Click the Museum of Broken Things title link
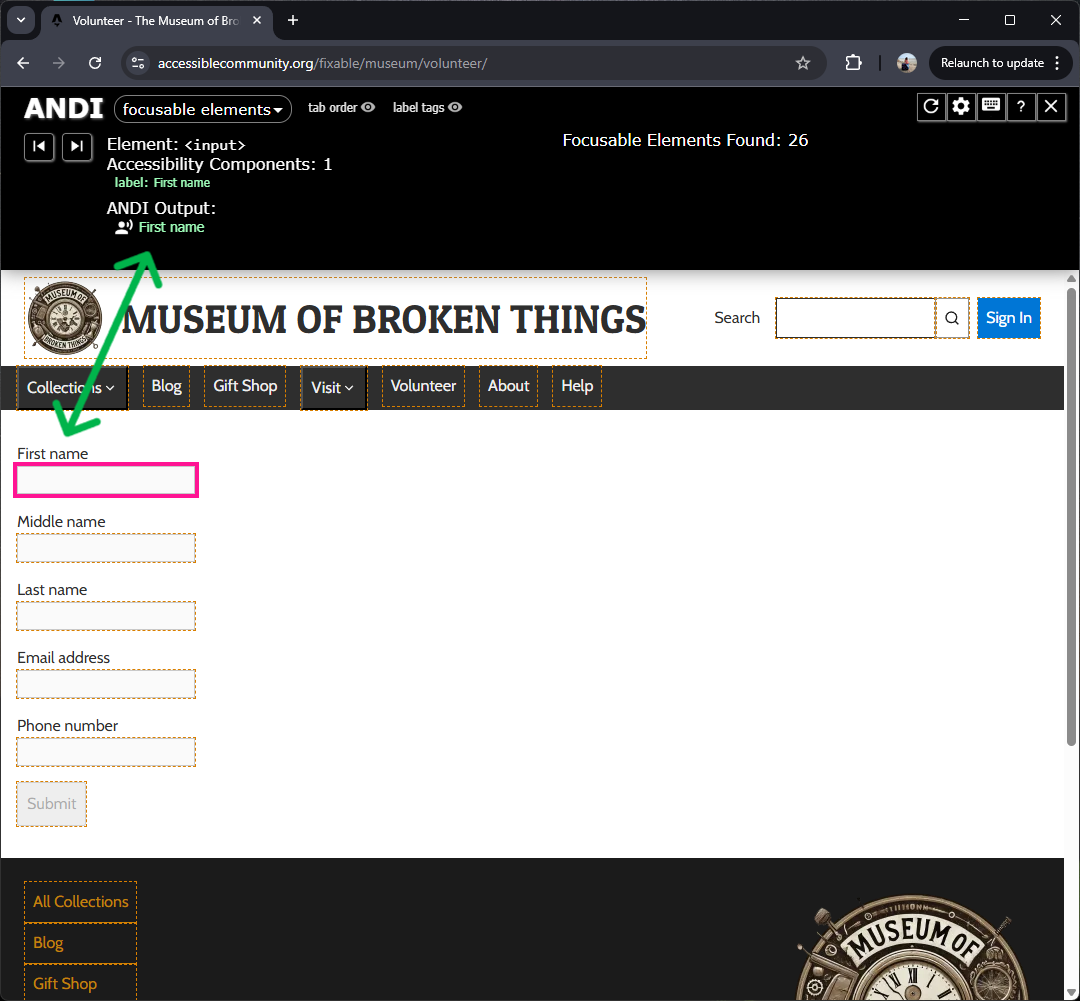The image size is (1080, 1001). pos(384,319)
